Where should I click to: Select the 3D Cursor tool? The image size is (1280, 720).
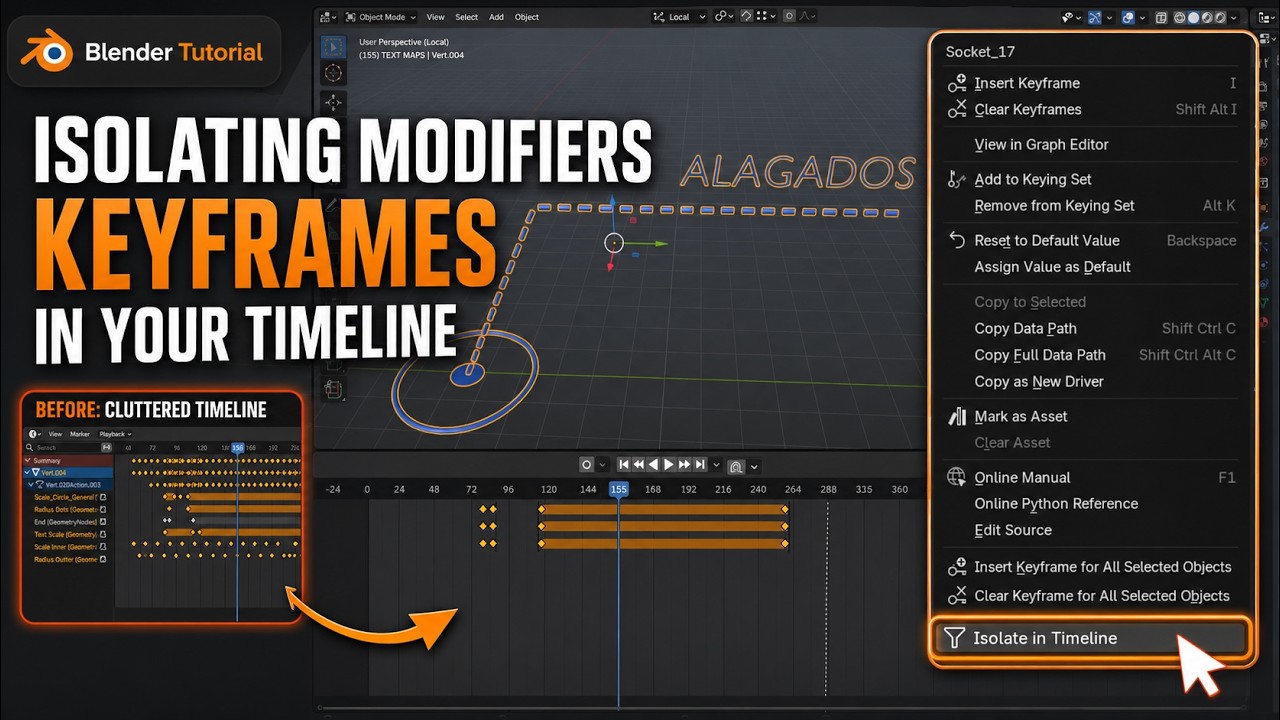coord(333,74)
